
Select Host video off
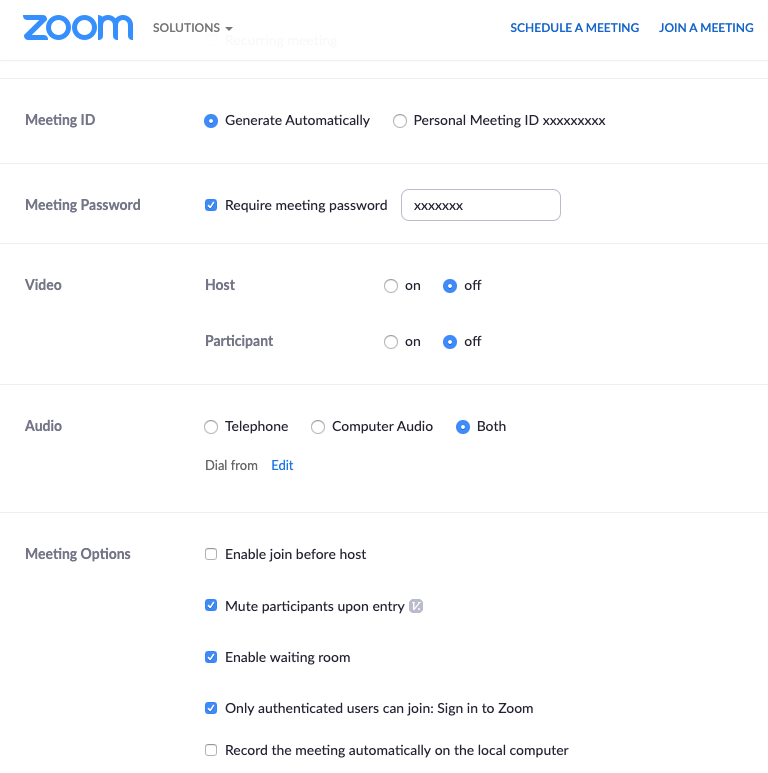[450, 286]
